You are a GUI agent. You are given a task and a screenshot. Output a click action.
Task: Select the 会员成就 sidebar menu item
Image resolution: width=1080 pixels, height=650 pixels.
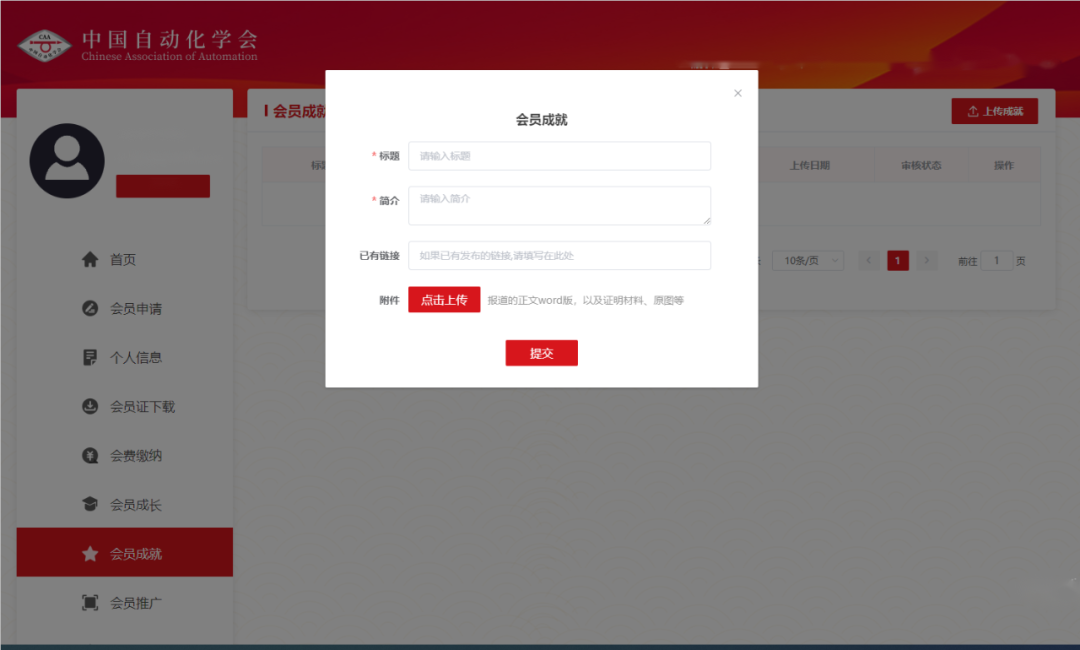click(125, 553)
